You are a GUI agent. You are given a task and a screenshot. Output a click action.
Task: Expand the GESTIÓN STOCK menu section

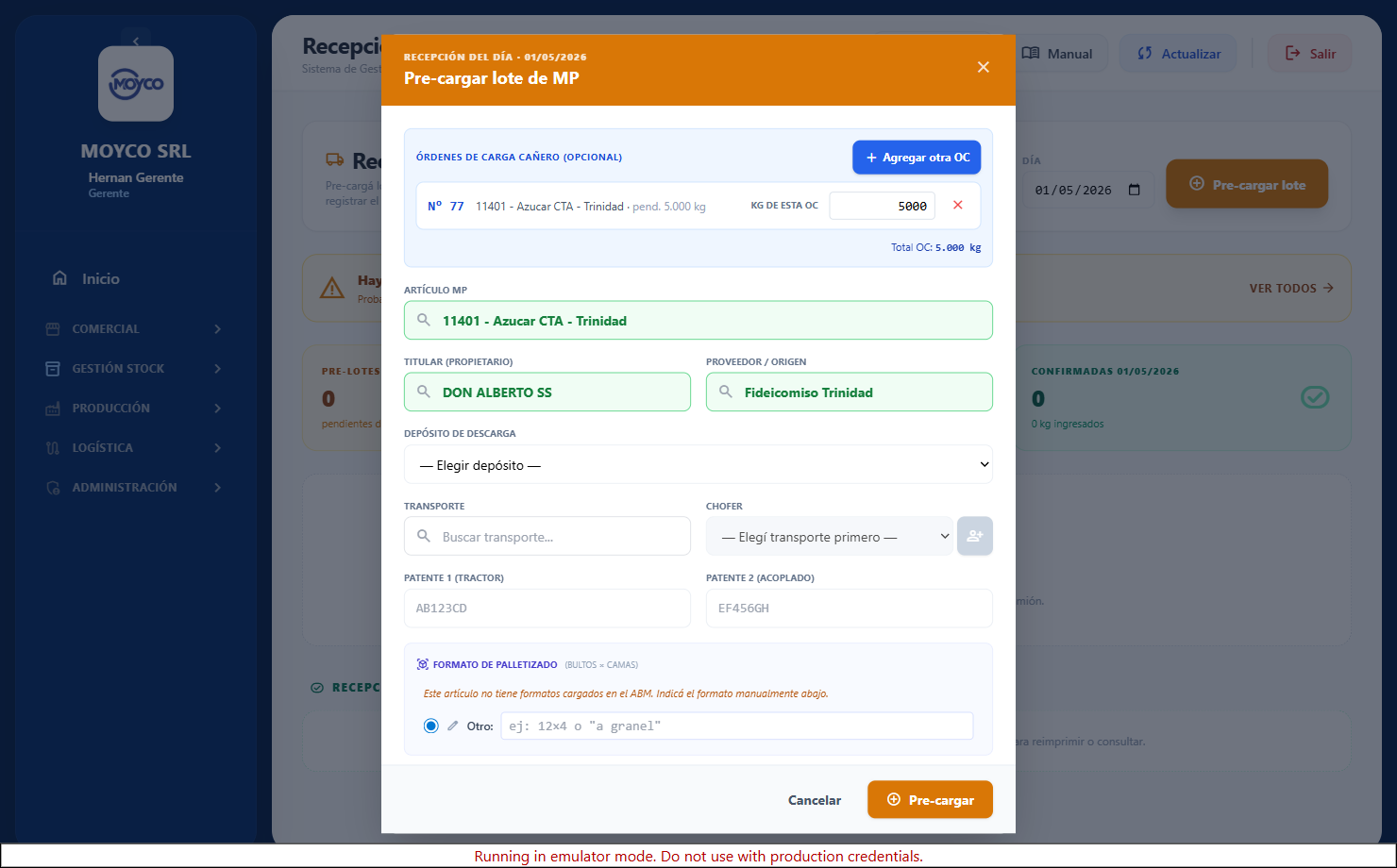click(x=136, y=368)
